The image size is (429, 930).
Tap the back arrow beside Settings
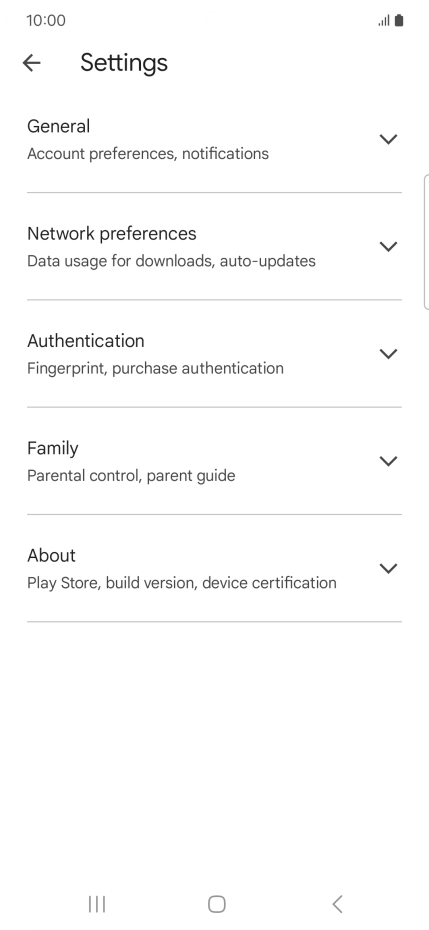31,62
